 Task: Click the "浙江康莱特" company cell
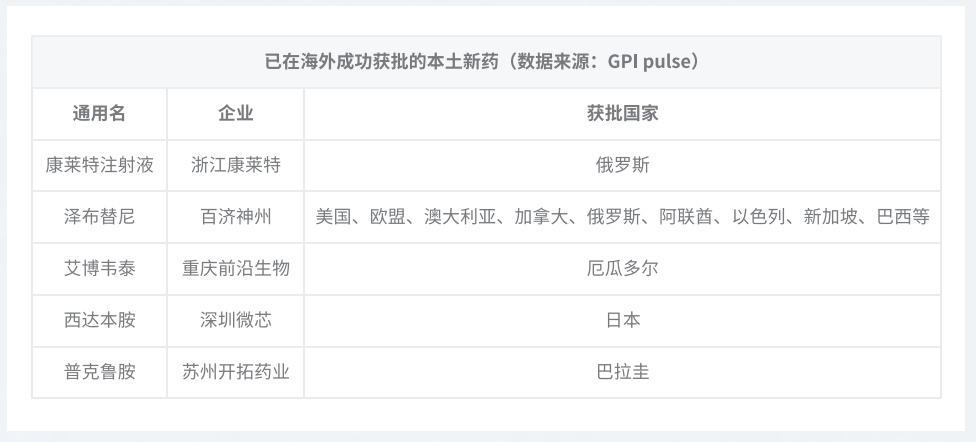[235, 165]
